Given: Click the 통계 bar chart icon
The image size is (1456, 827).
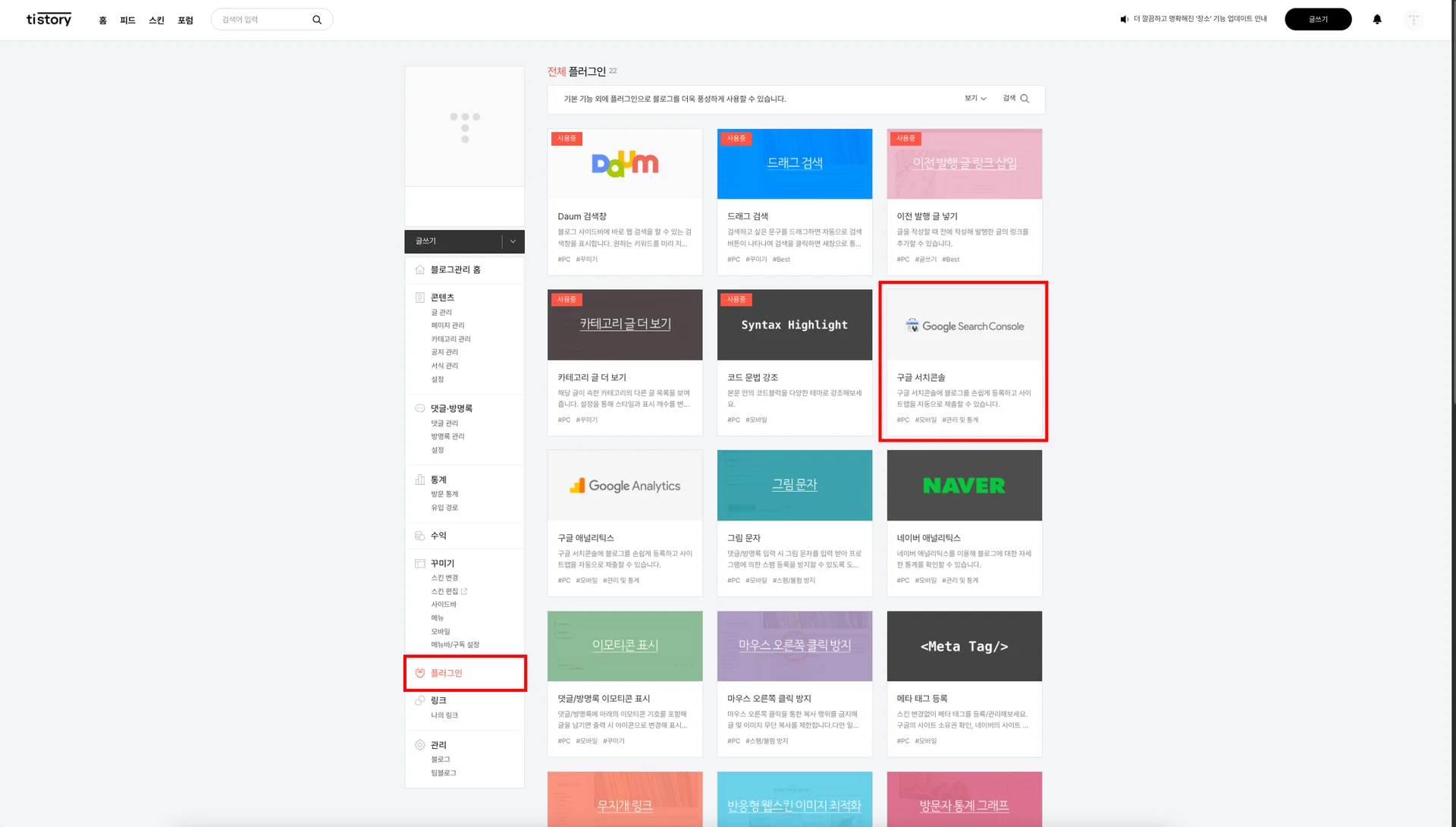Looking at the screenshot, I should pyautogui.click(x=420, y=480).
